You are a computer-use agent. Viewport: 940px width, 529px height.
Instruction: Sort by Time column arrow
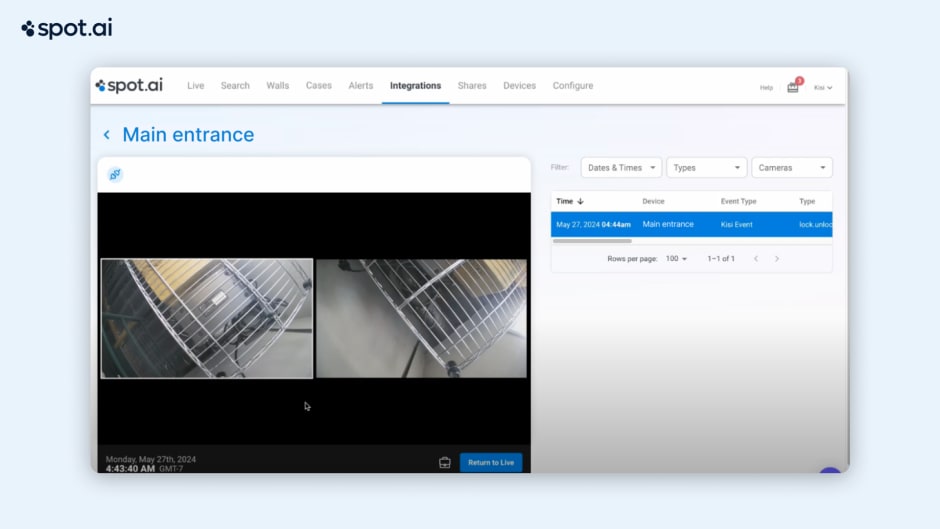click(x=580, y=202)
